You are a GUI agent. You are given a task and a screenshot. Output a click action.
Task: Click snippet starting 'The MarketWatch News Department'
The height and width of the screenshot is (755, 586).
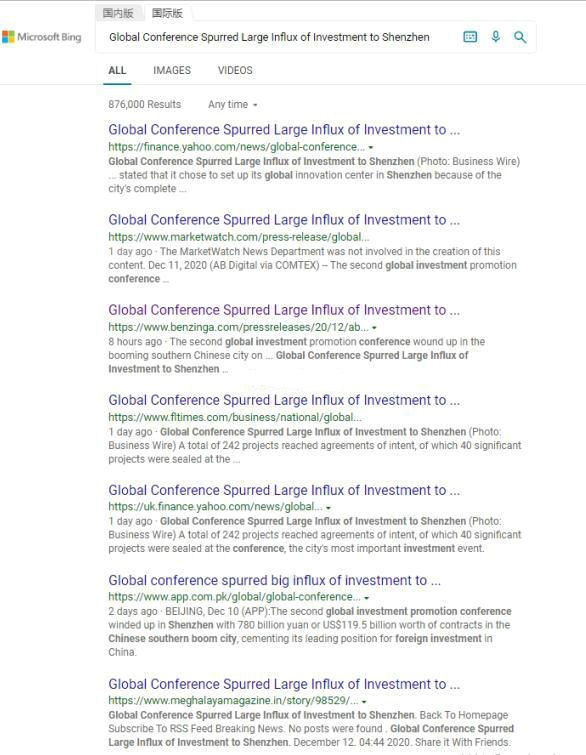pyautogui.click(x=313, y=265)
